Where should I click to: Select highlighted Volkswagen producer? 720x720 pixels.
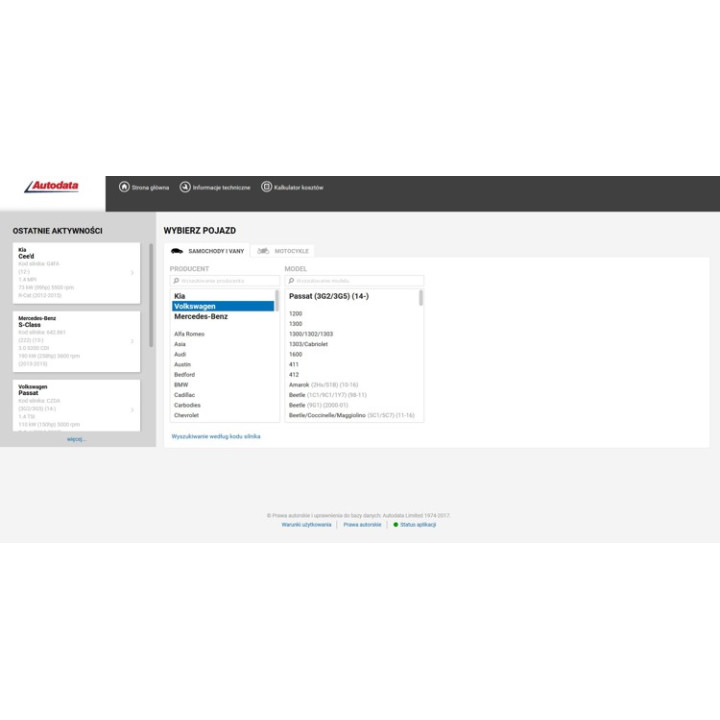[x=223, y=306]
